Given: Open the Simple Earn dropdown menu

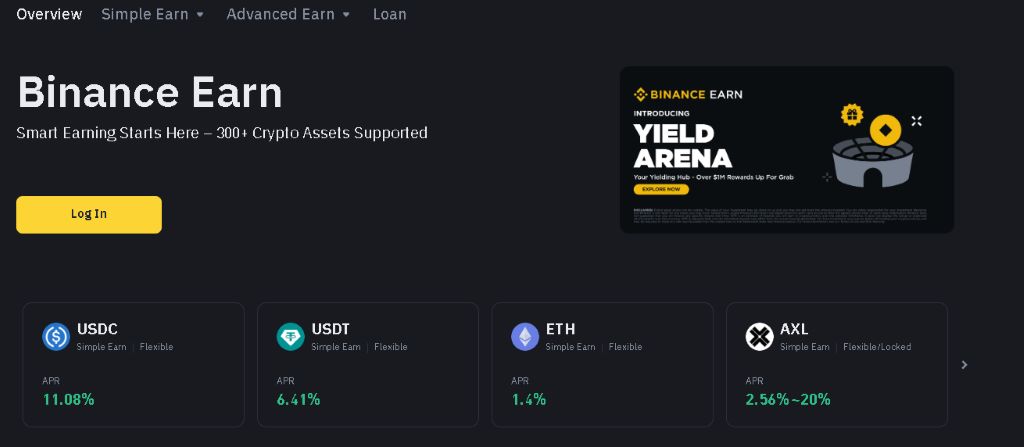Looking at the screenshot, I should 153,15.
